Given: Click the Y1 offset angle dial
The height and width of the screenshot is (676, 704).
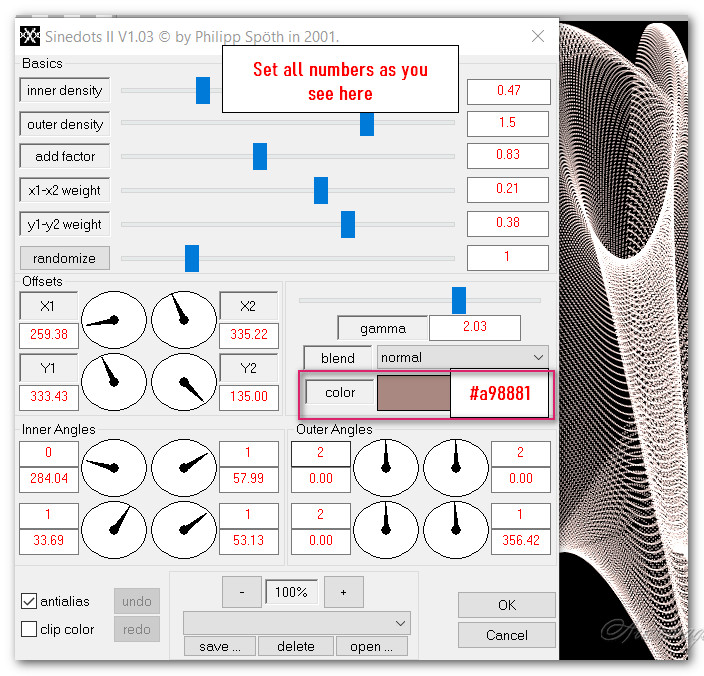Looking at the screenshot, I should [112, 382].
